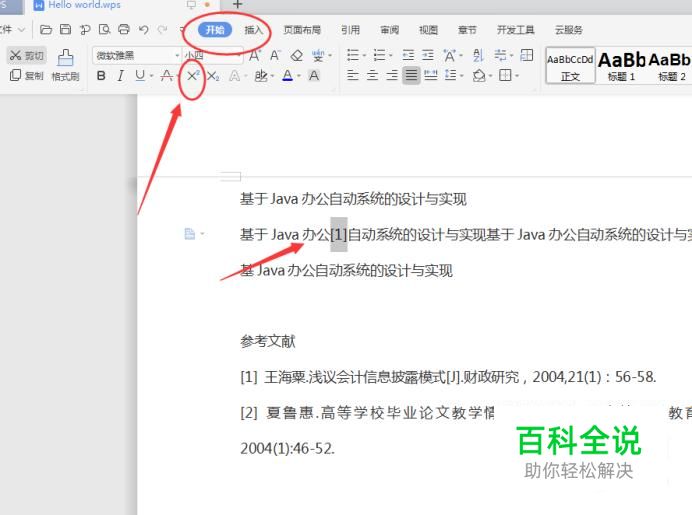Switch to the Hello world.wps document tab

click(x=84, y=5)
